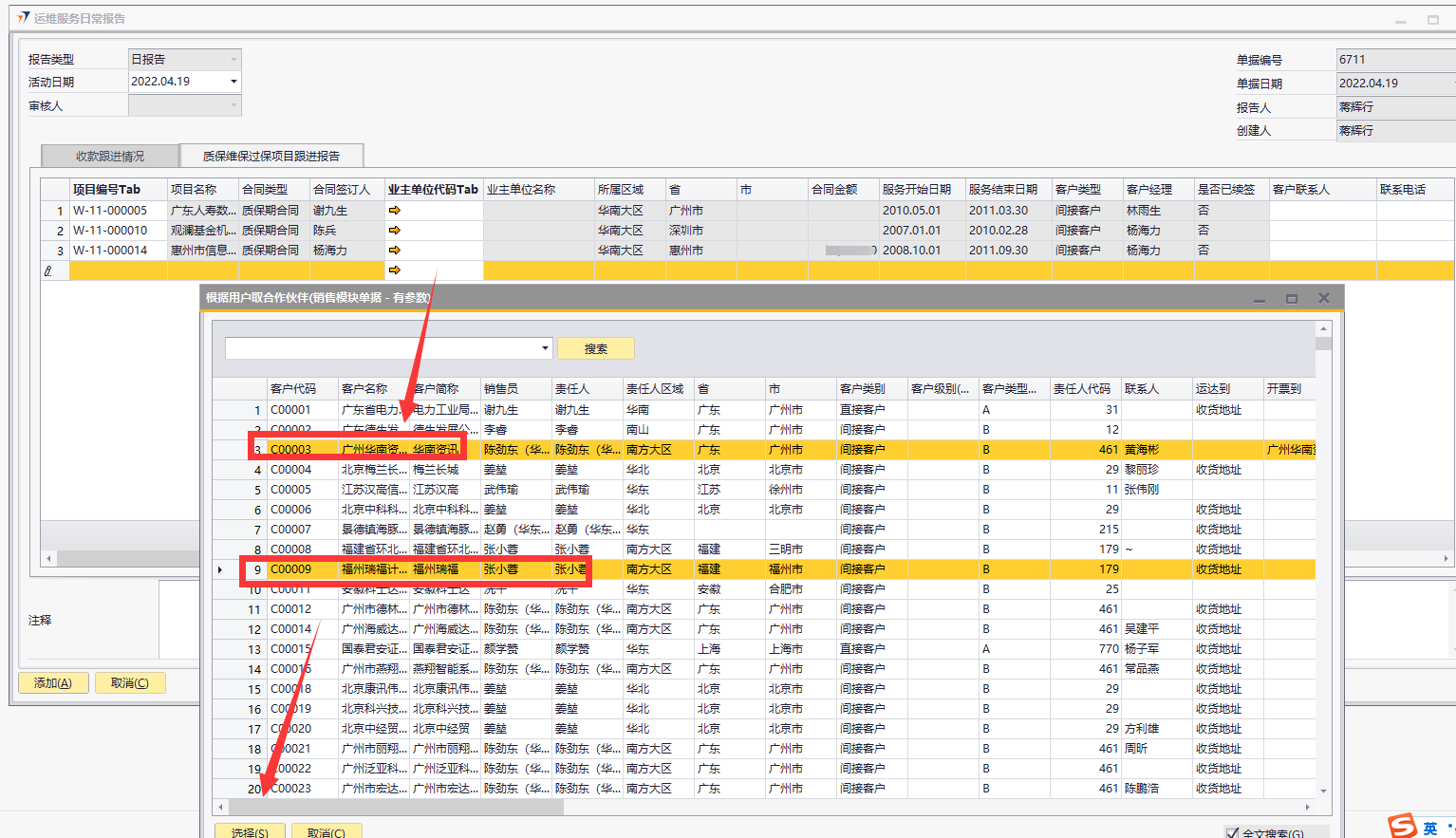Close the partner selection dialog
The width and height of the screenshot is (1456, 838).
[1324, 299]
